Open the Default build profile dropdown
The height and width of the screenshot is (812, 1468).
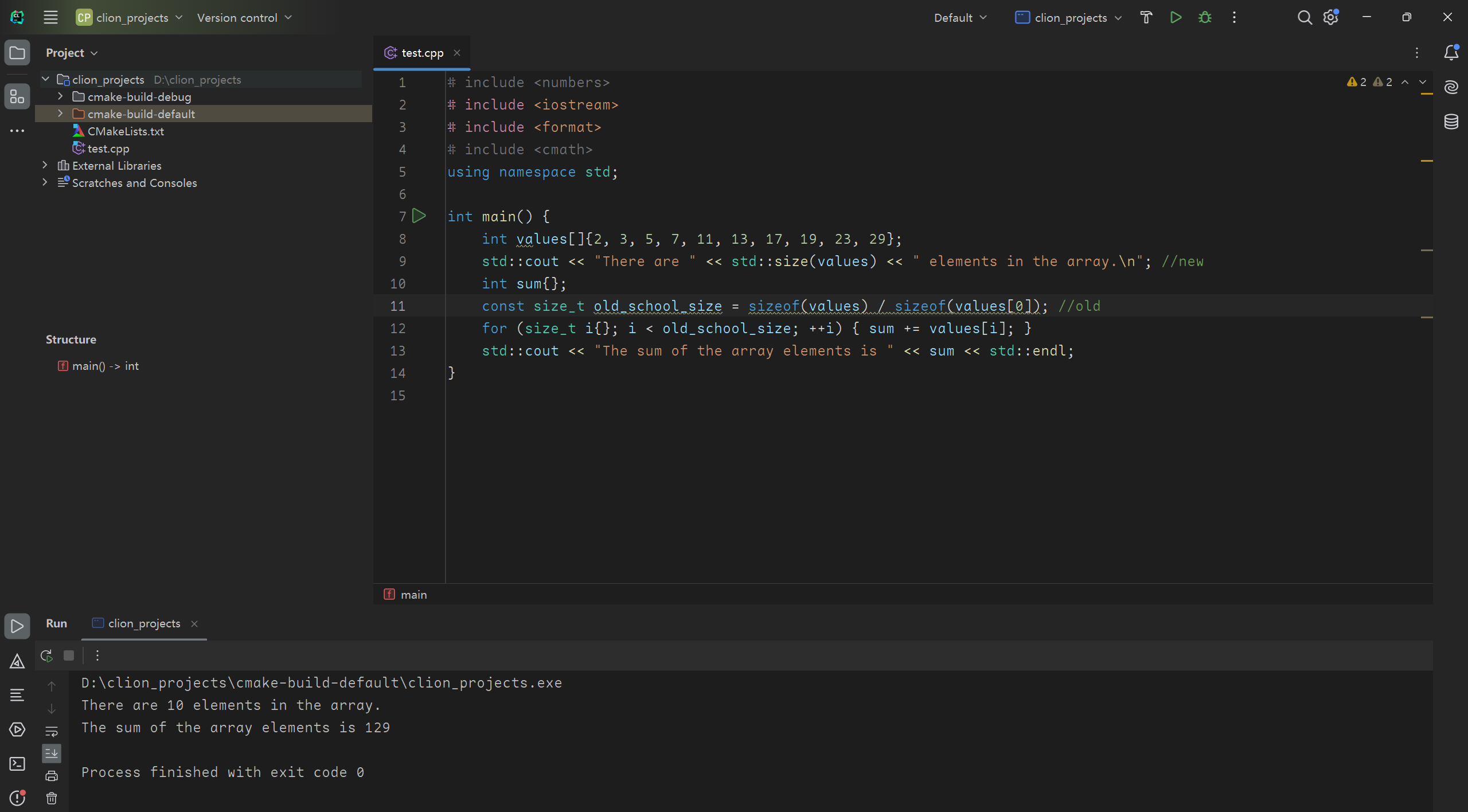pyautogui.click(x=960, y=17)
